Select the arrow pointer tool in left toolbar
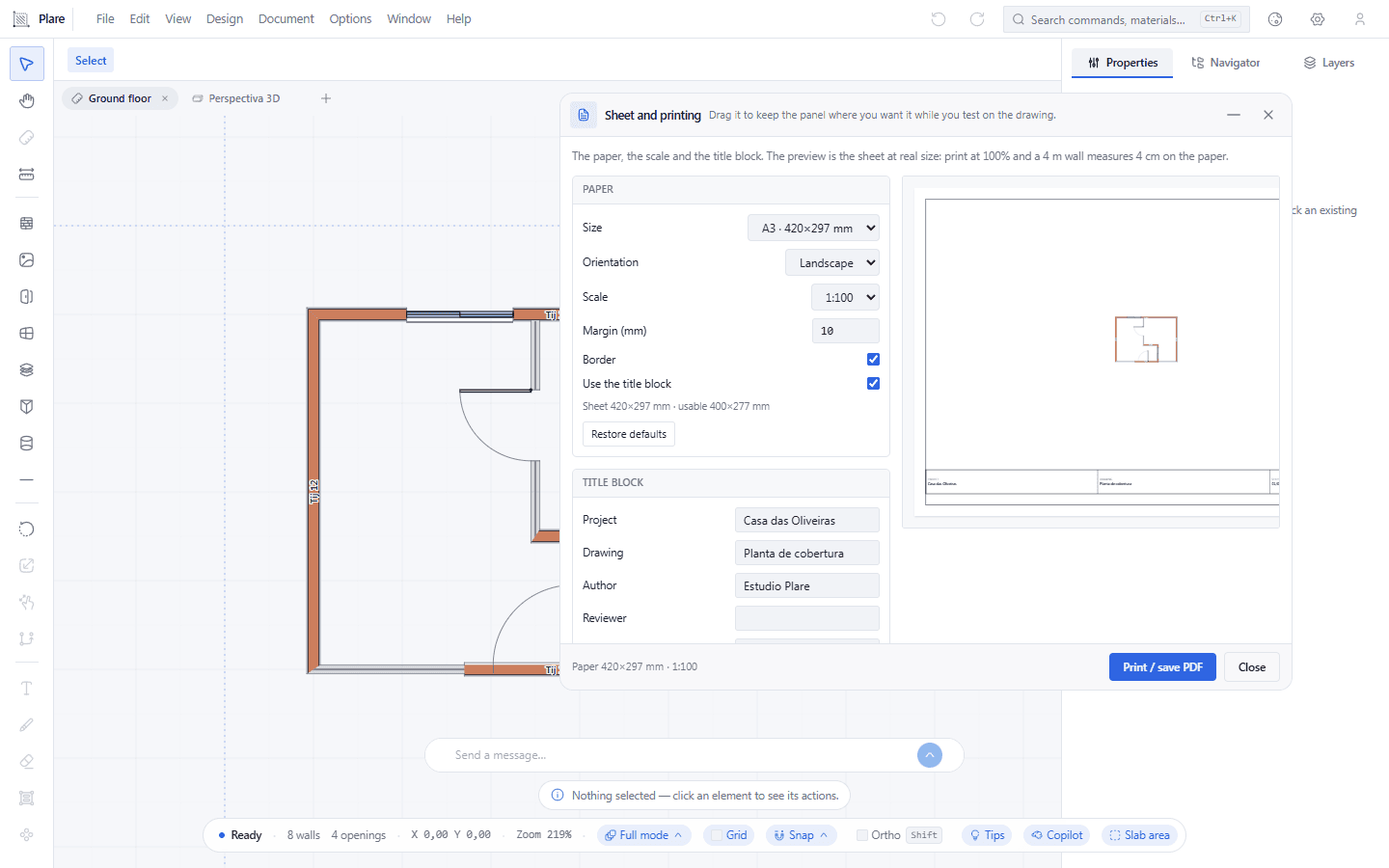Image resolution: width=1389 pixels, height=868 pixels. pos(27,64)
